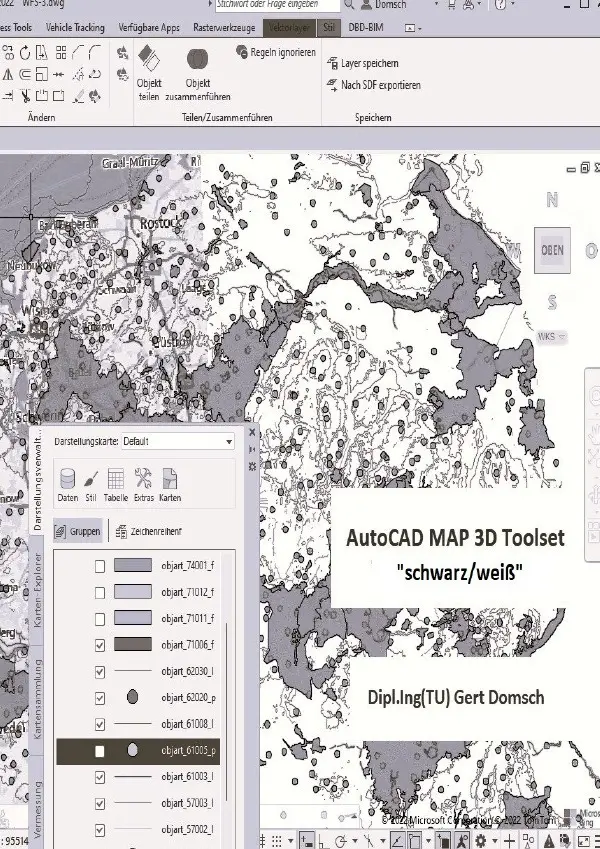This screenshot has width=600, height=849.
Task: Click the objart_74001_f fill color swatch
Action: tap(133, 565)
